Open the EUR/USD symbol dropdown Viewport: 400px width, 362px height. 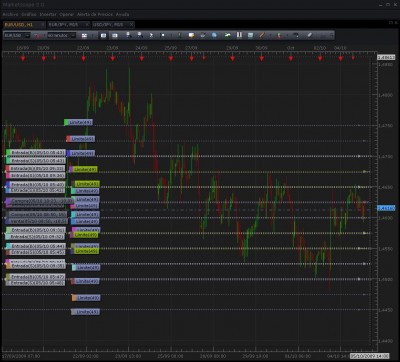click(17, 35)
